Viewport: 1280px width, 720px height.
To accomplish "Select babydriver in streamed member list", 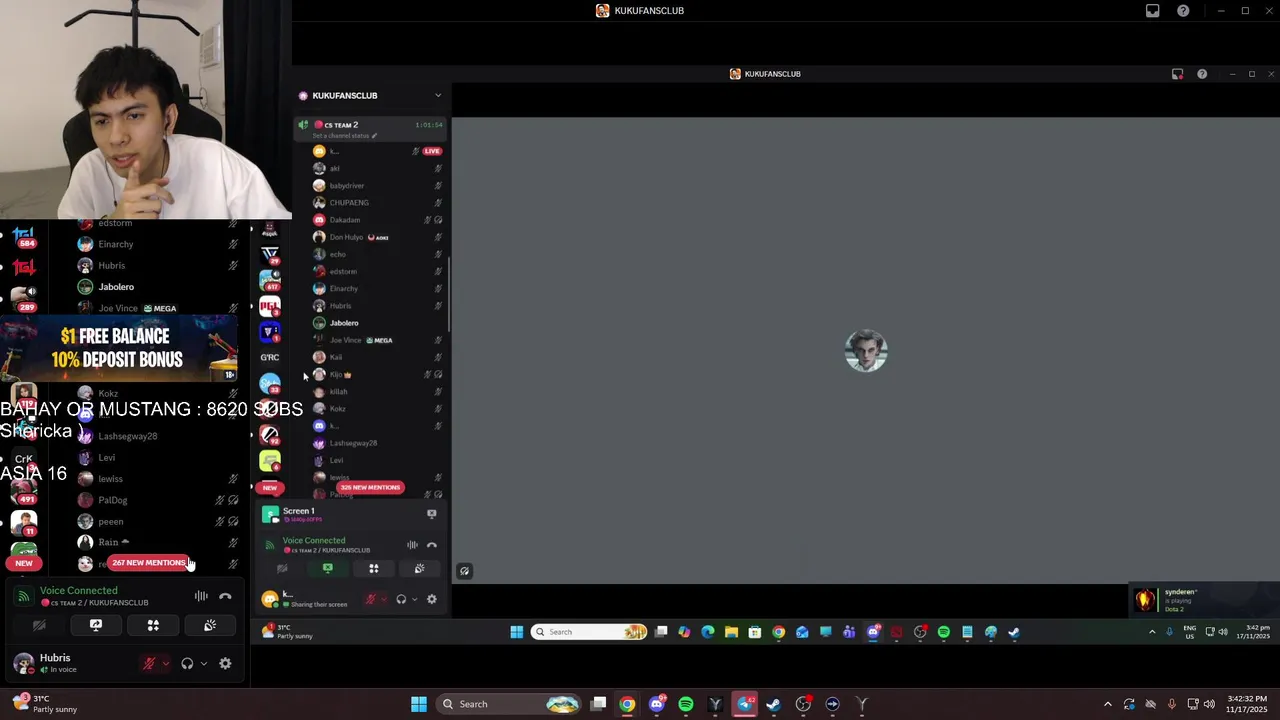I will (x=347, y=186).
